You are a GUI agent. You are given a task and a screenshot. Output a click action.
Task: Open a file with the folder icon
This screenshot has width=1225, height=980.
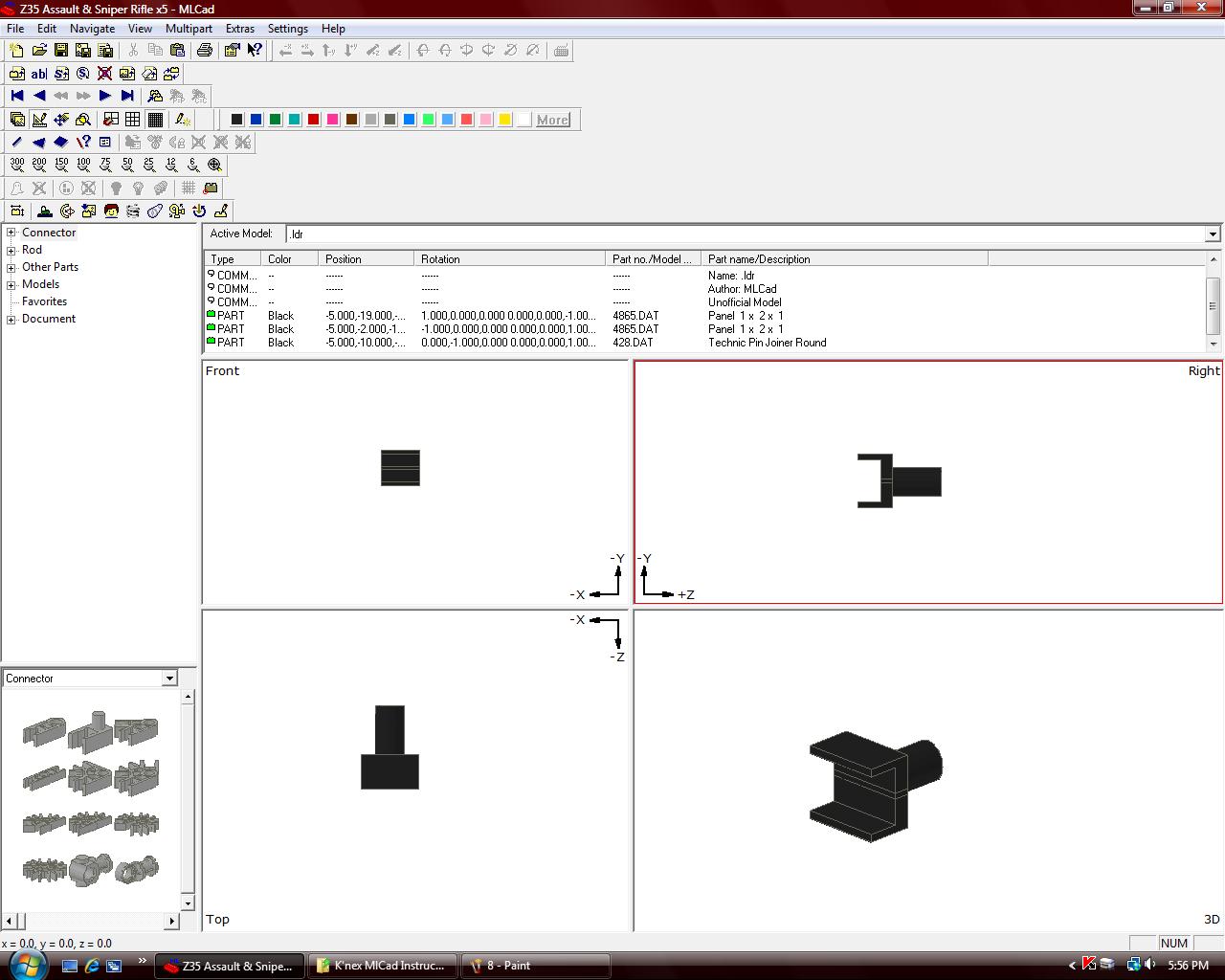tap(39, 51)
